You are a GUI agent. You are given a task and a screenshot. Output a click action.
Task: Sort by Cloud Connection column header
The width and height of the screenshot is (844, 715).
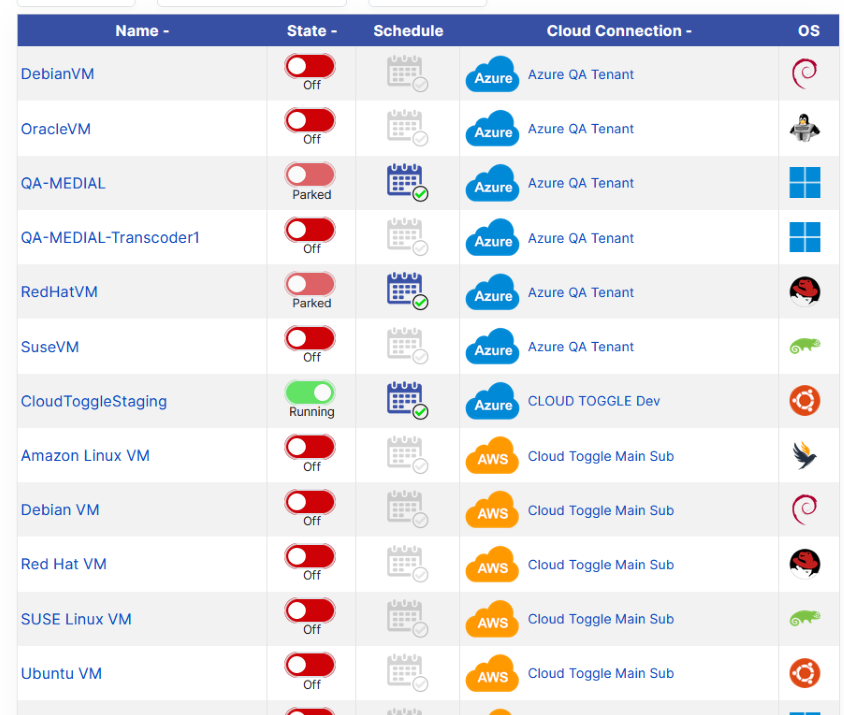[x=619, y=31]
